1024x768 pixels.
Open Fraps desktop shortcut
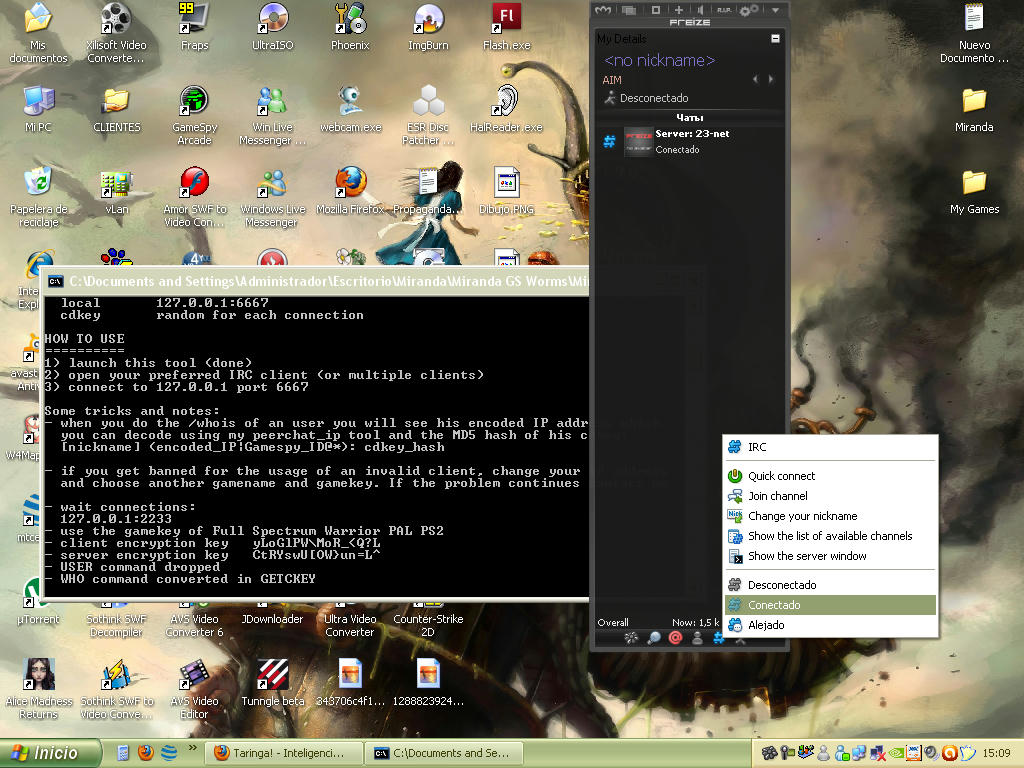point(194,27)
